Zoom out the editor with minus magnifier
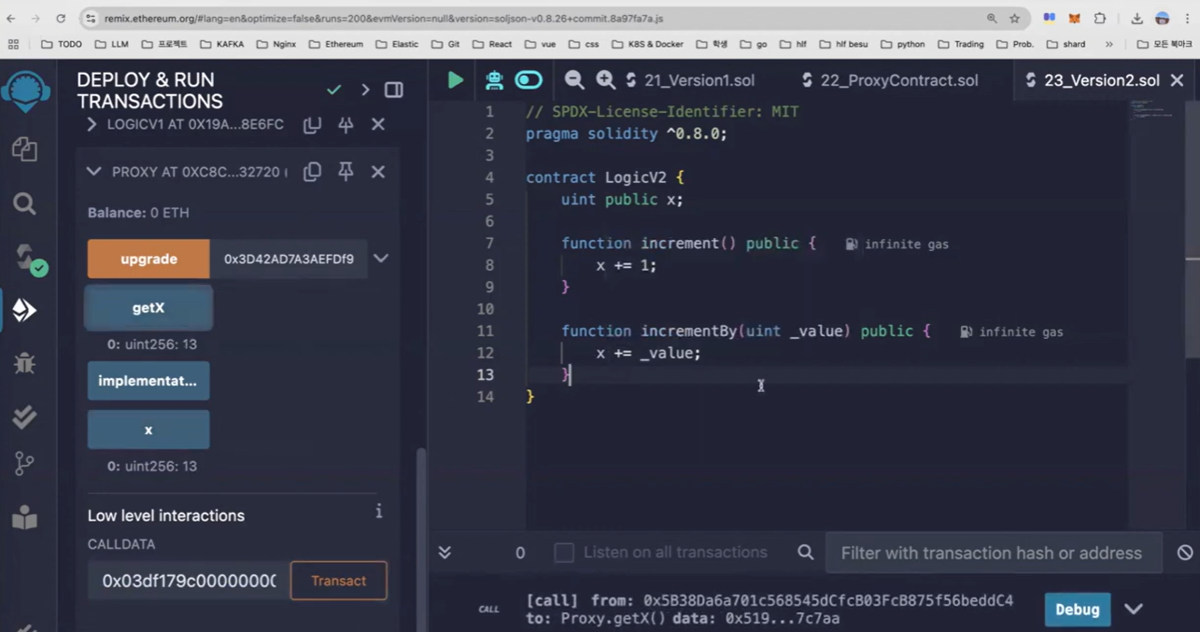This screenshot has width=1200, height=632. coord(574,80)
